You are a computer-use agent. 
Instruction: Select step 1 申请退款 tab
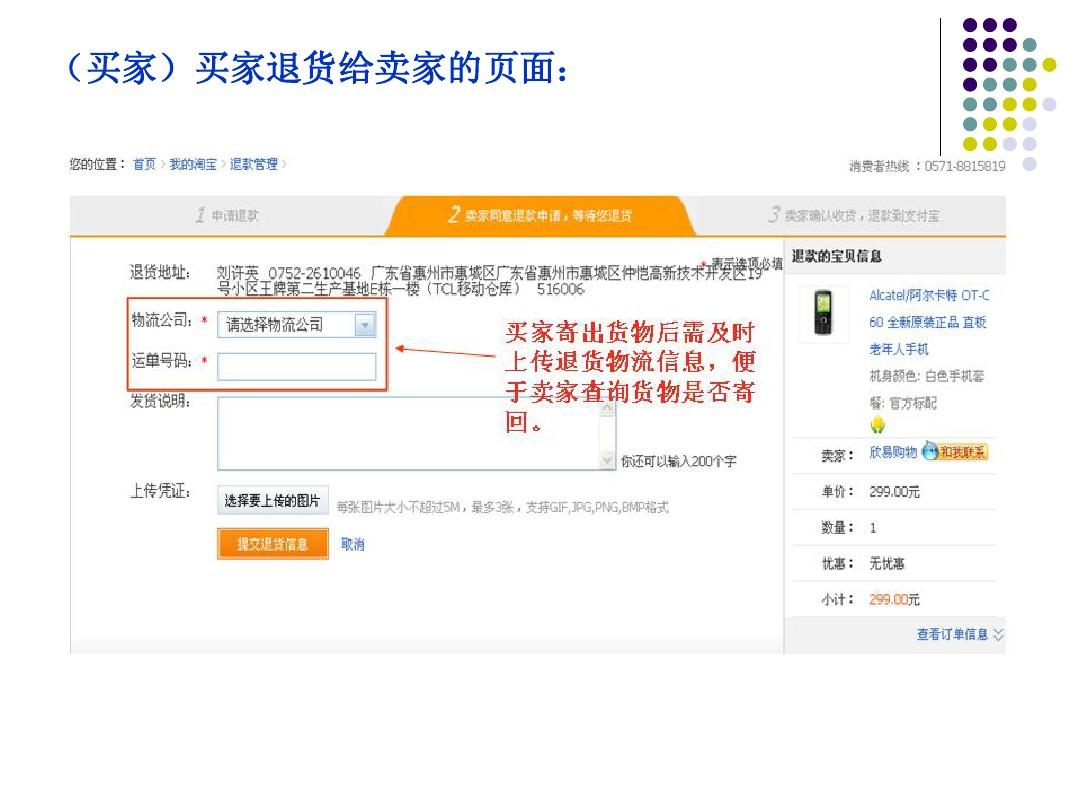click(x=227, y=216)
